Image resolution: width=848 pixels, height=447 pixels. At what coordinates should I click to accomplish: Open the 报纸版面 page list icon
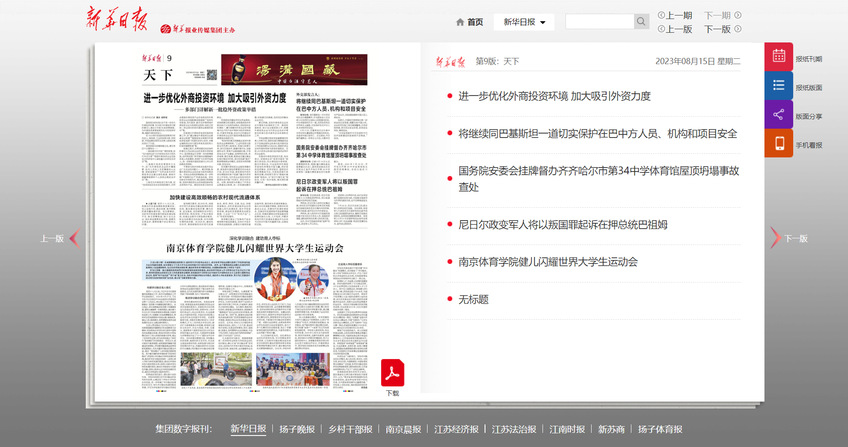coord(779,86)
